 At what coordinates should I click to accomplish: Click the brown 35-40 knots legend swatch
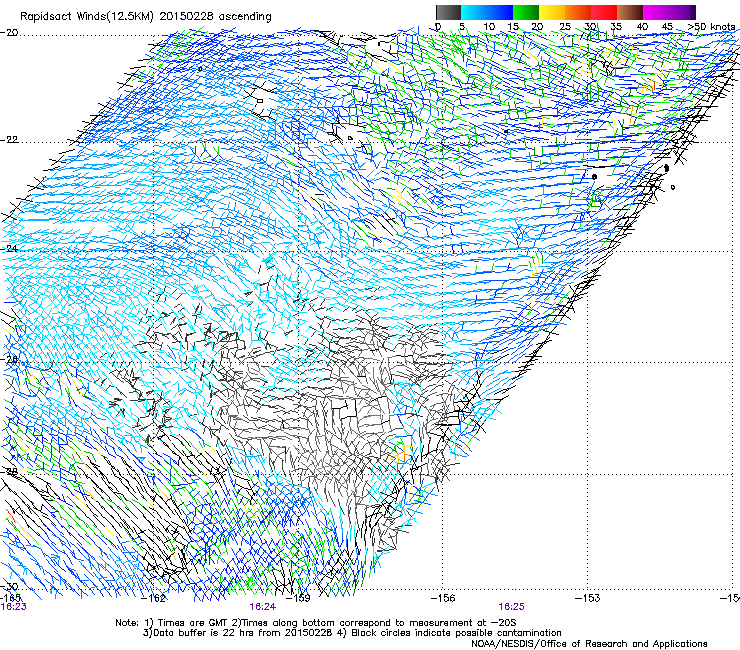[x=630, y=12]
